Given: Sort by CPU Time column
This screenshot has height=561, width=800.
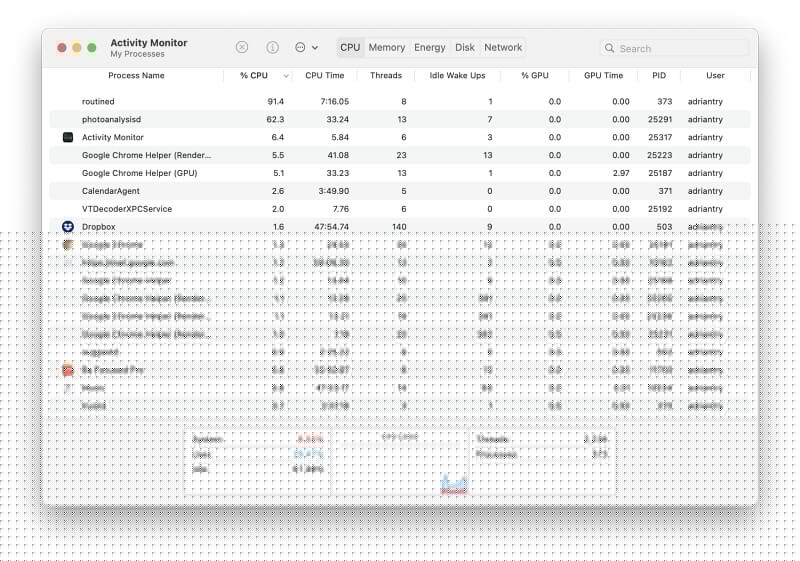Looking at the screenshot, I should (325, 76).
